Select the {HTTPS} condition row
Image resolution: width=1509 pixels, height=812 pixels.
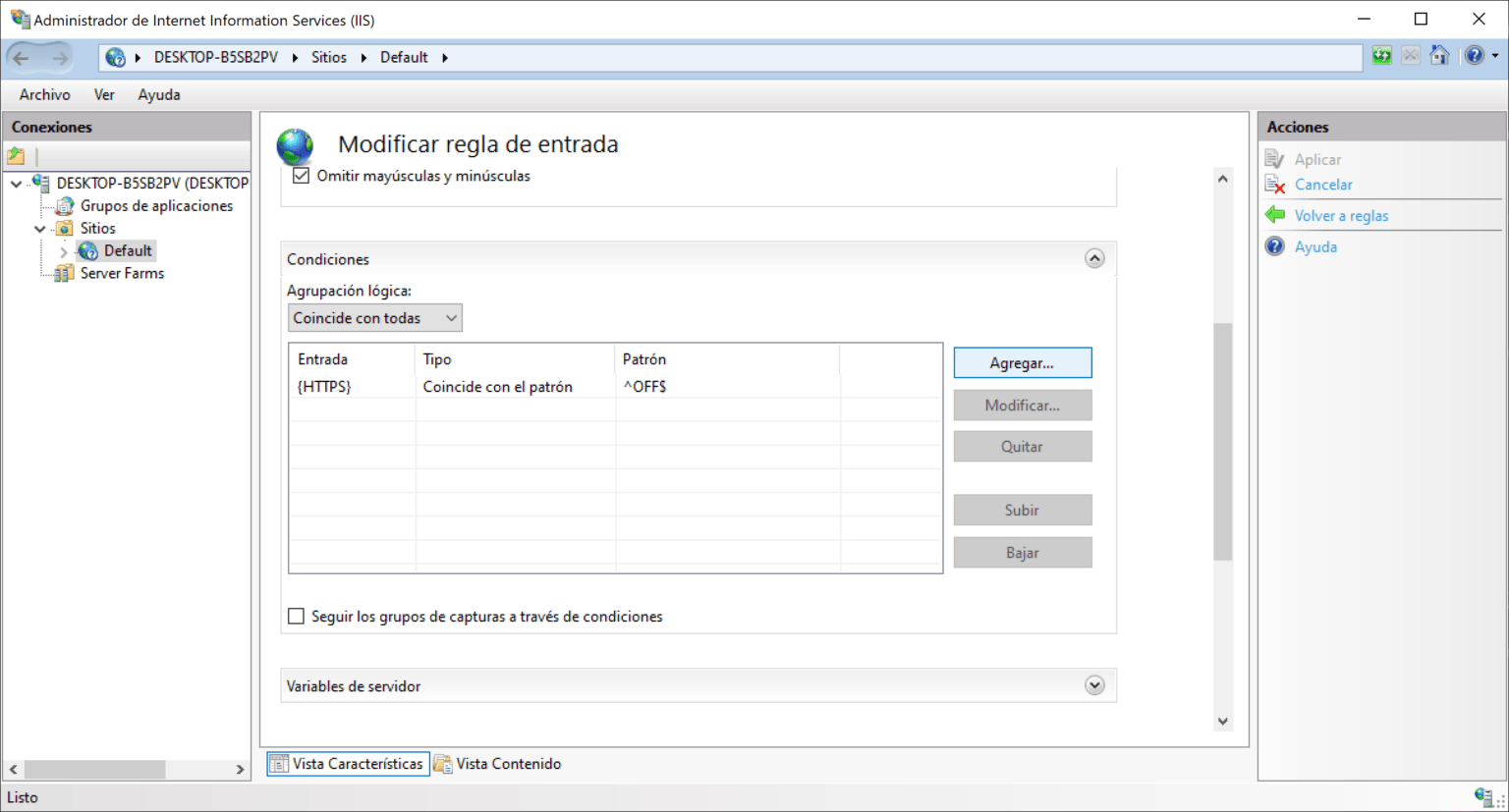pyautogui.click(x=615, y=387)
